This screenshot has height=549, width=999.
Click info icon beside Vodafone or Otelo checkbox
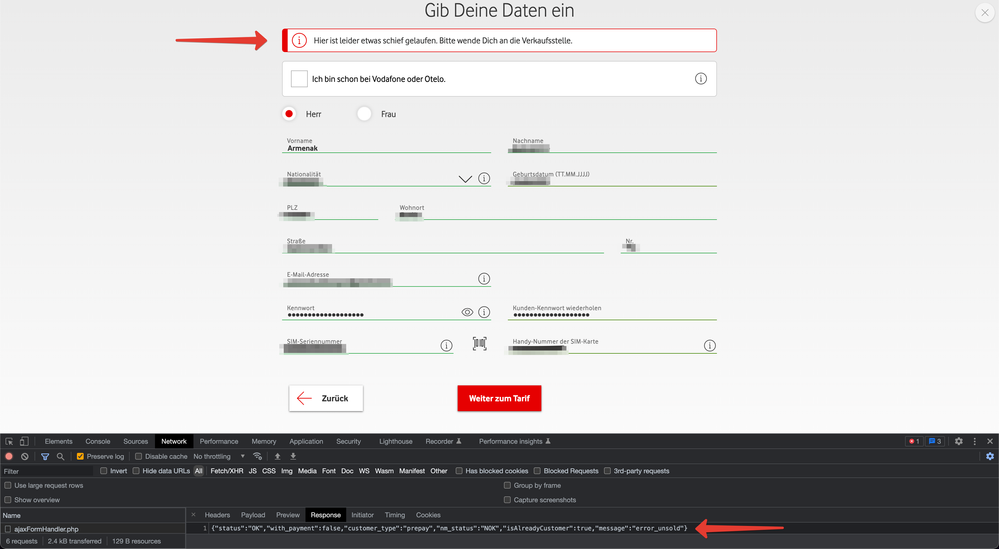pyautogui.click(x=700, y=78)
